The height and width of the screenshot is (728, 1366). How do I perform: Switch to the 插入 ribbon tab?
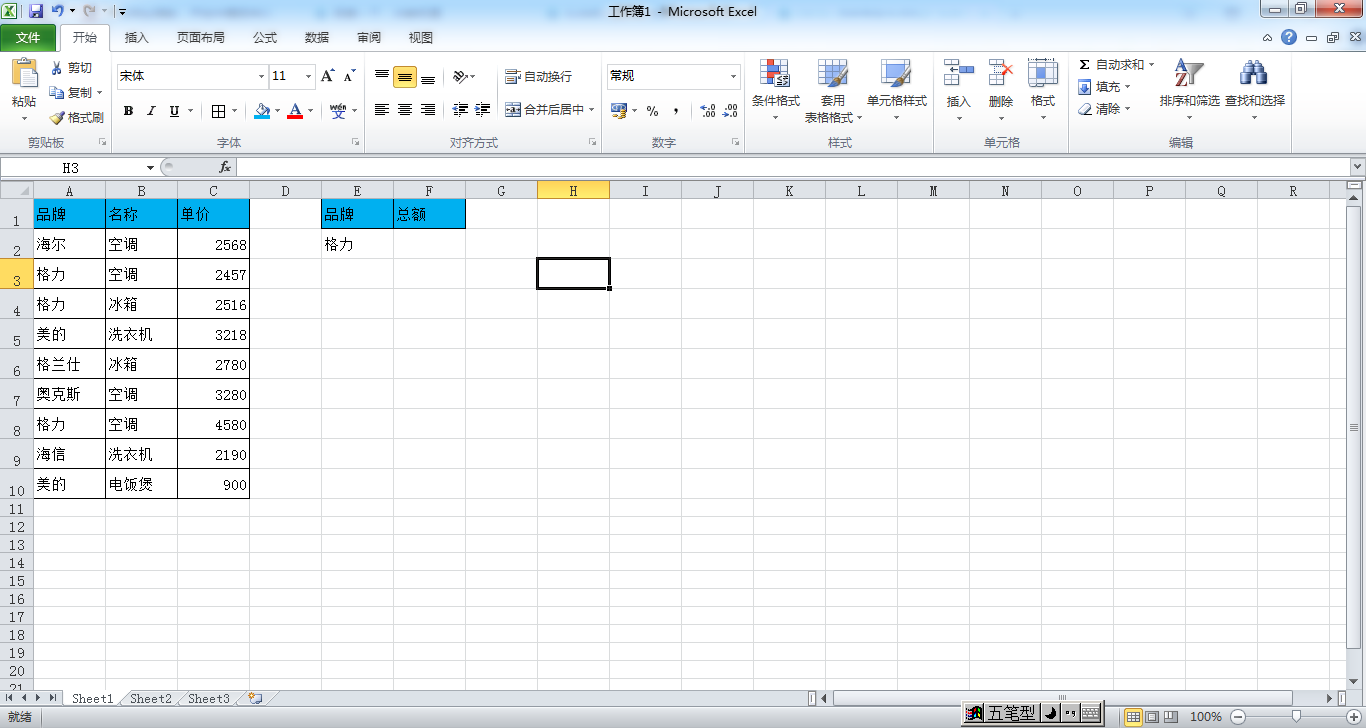(x=136, y=38)
